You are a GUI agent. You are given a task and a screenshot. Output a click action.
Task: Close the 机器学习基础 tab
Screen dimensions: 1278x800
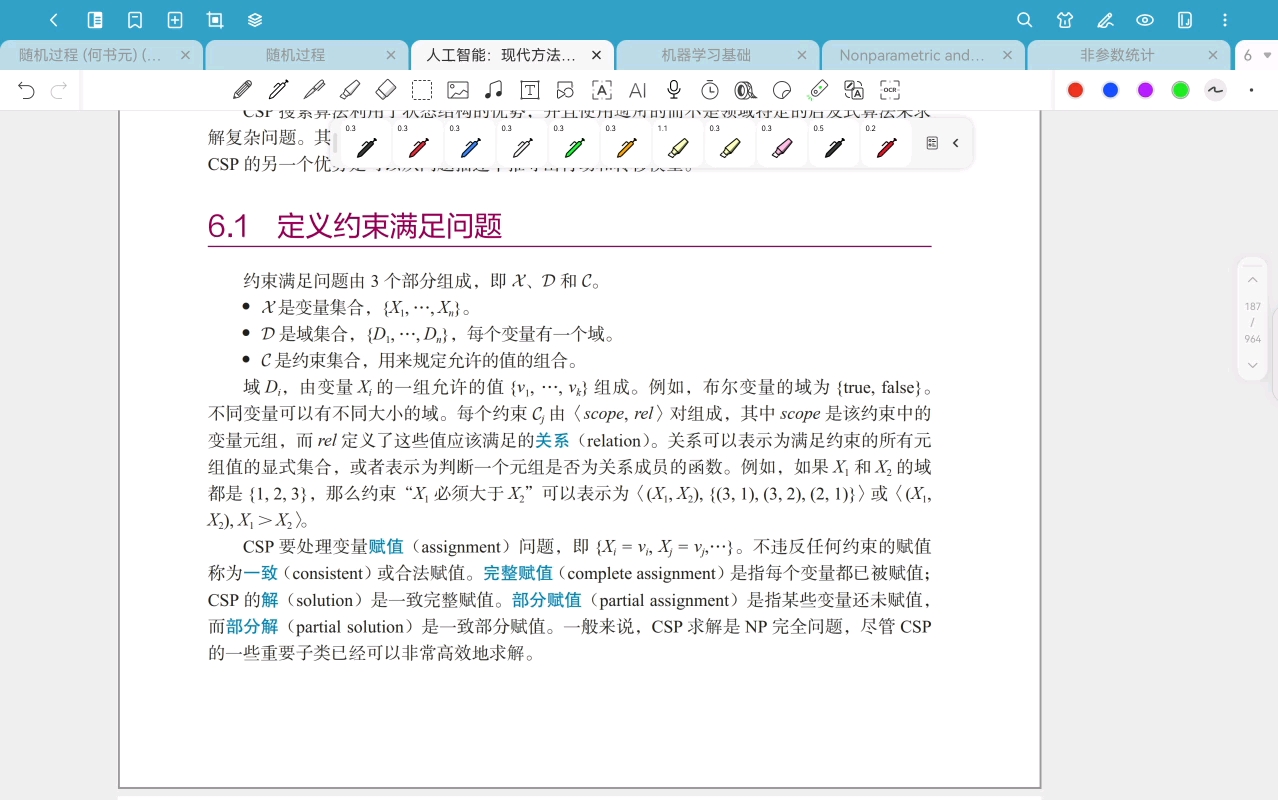802,55
